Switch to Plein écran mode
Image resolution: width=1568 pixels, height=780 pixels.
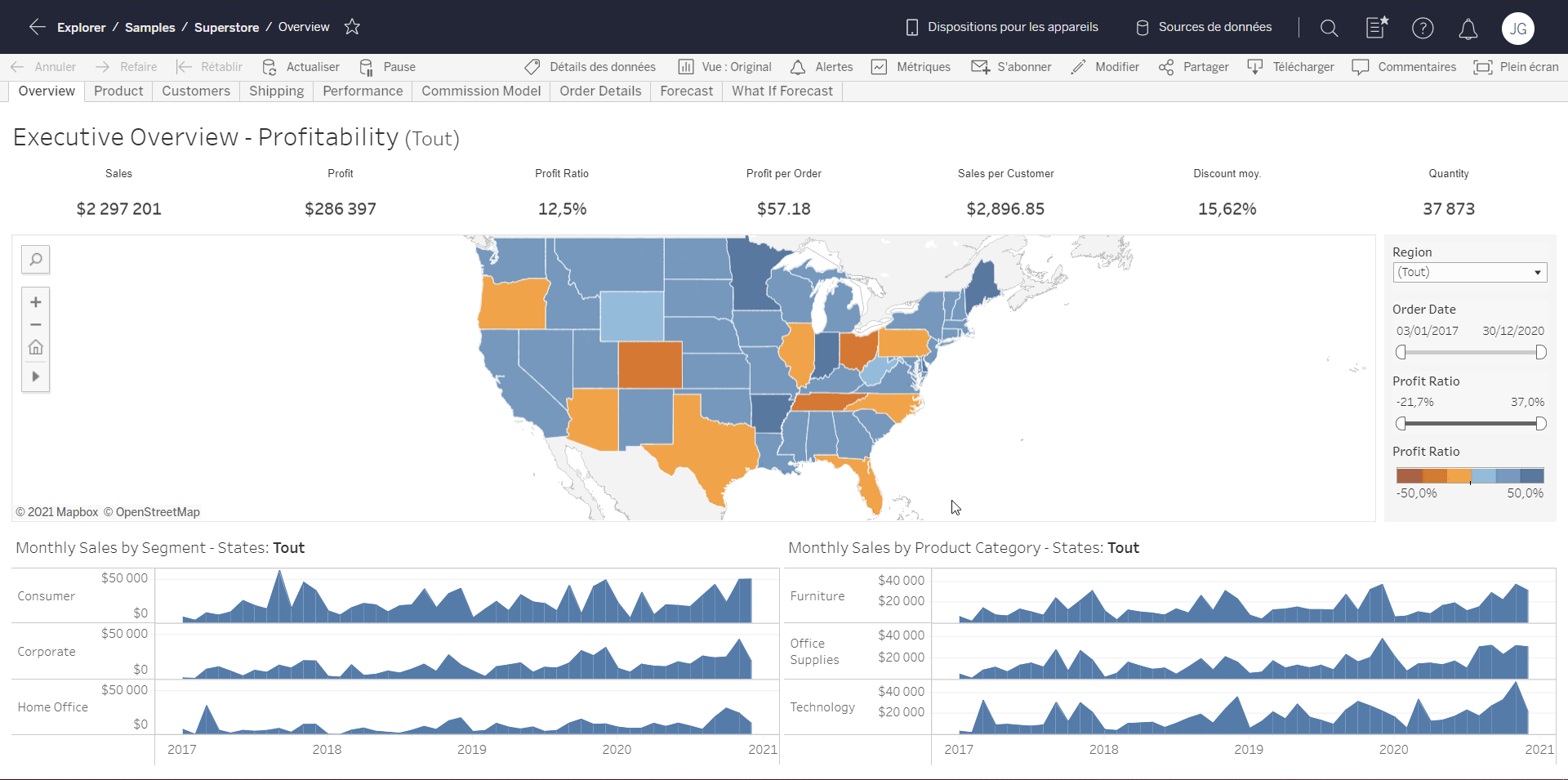1516,67
